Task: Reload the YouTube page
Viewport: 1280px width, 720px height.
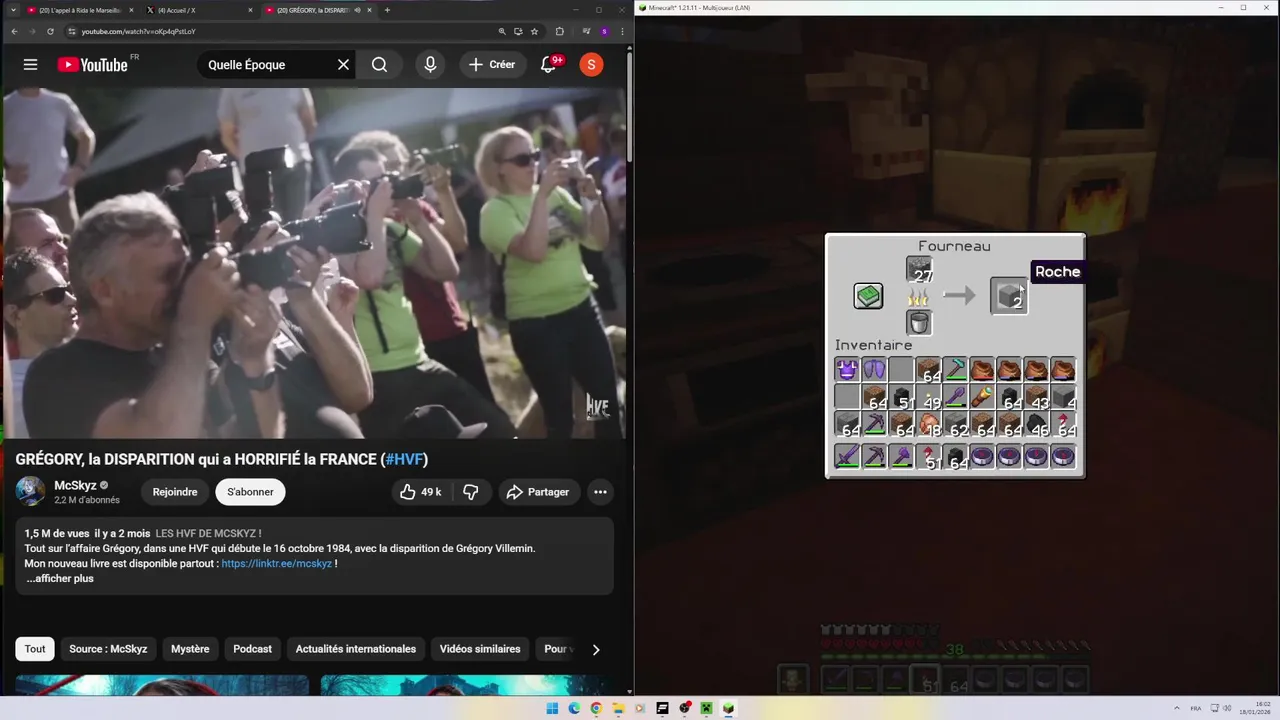Action: click(x=50, y=31)
